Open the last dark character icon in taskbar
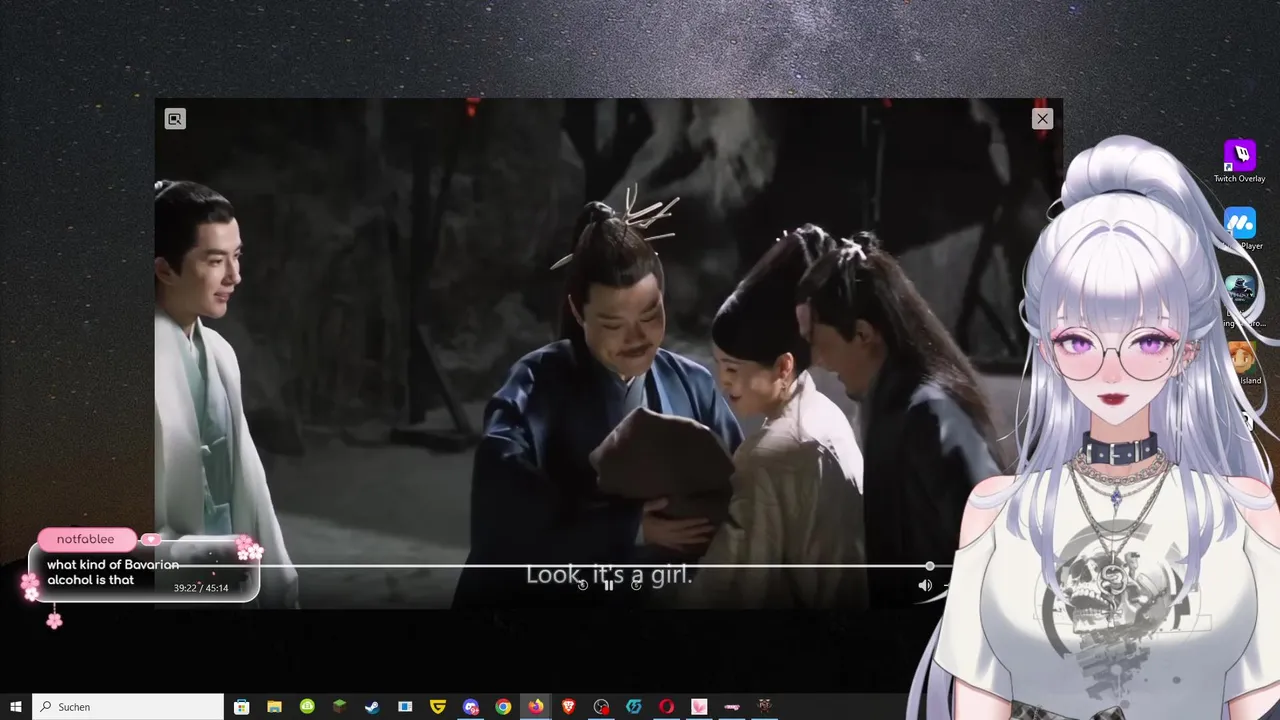 pyautogui.click(x=765, y=707)
